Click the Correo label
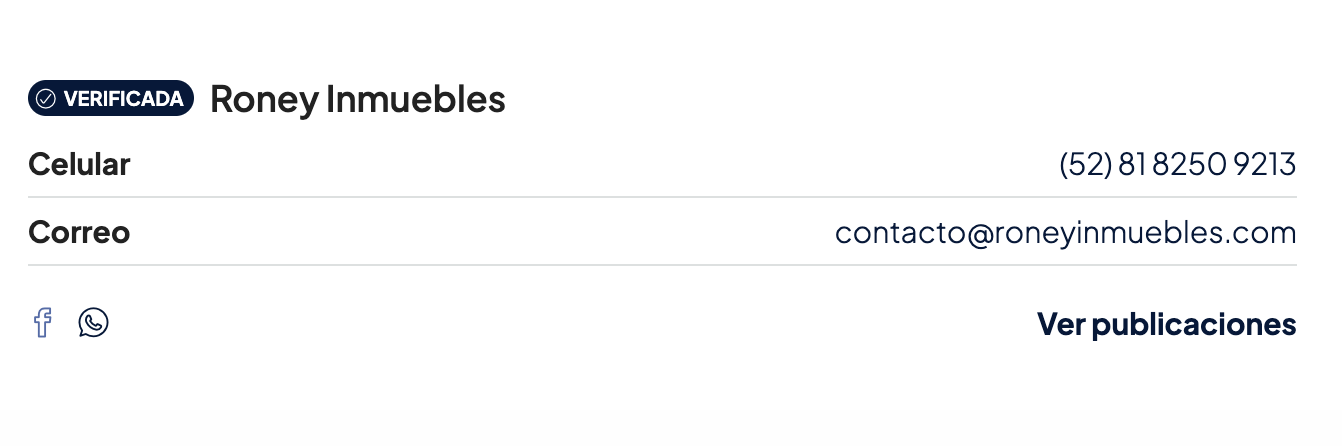This screenshot has width=1342, height=446. click(x=79, y=233)
